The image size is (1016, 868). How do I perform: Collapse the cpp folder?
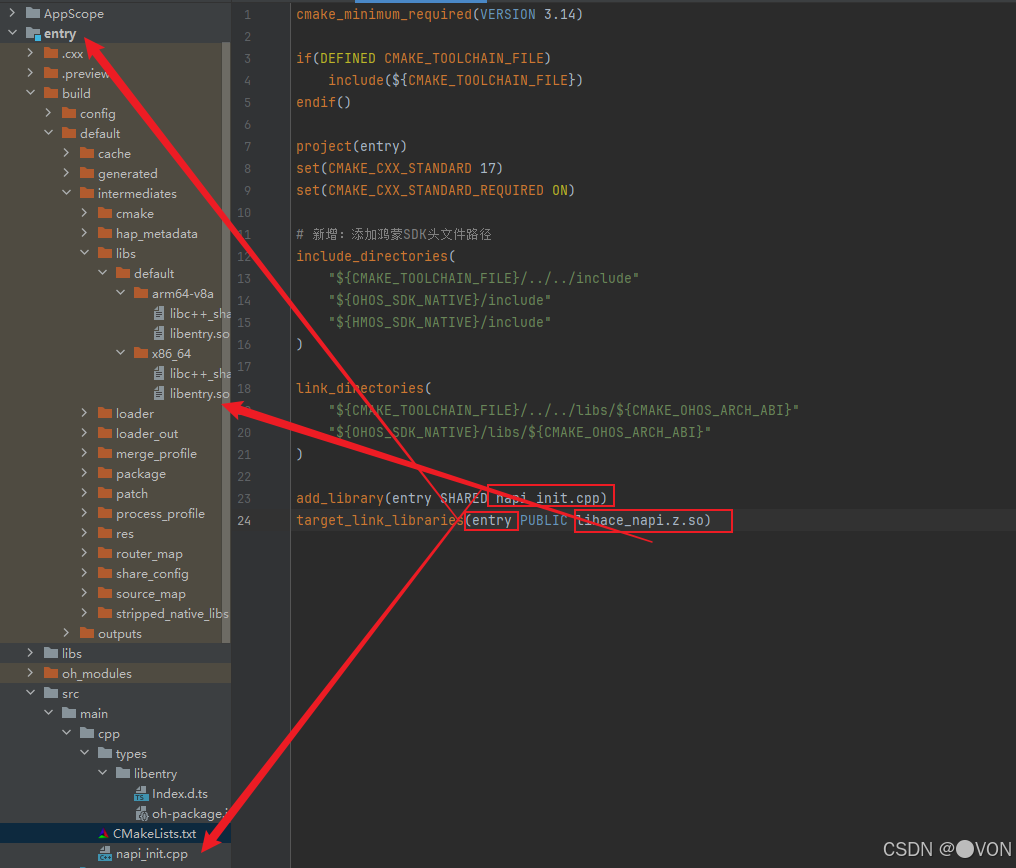coord(67,733)
